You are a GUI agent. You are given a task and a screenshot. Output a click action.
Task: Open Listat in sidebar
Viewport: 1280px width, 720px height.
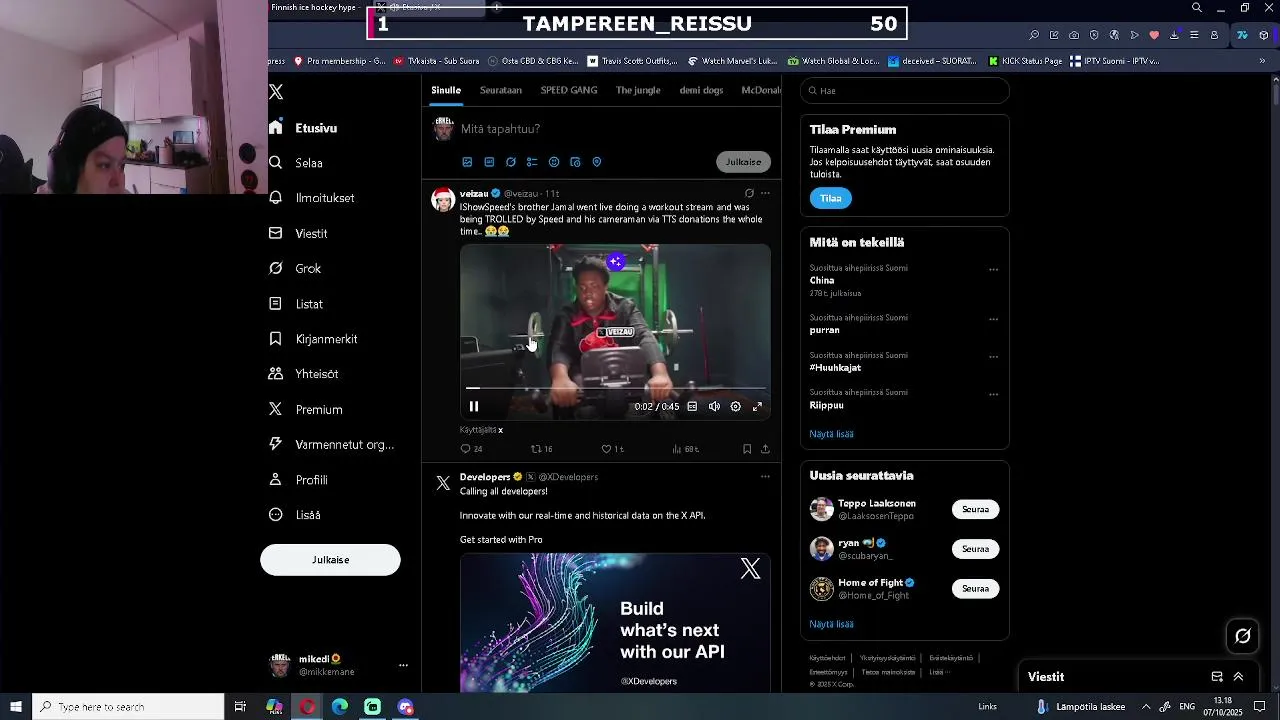click(x=296, y=304)
